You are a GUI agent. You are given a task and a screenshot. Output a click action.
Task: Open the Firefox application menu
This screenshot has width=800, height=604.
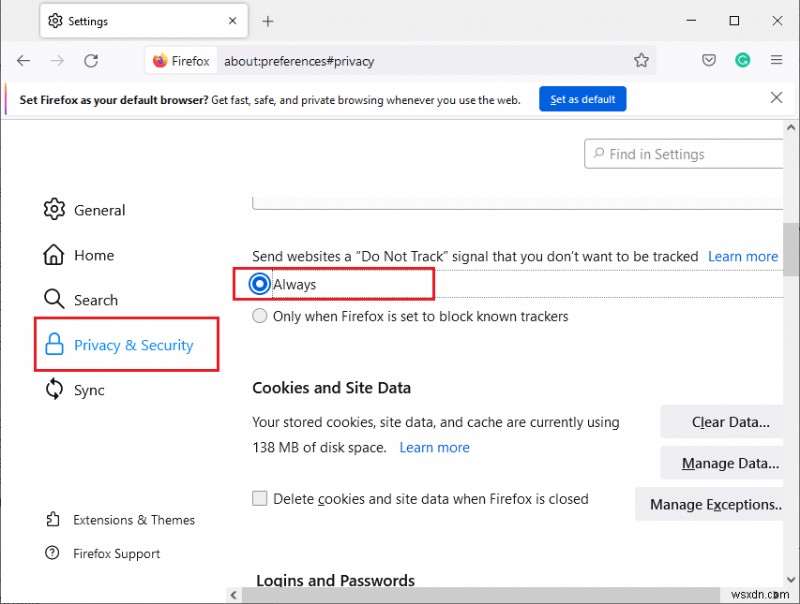click(x=777, y=60)
